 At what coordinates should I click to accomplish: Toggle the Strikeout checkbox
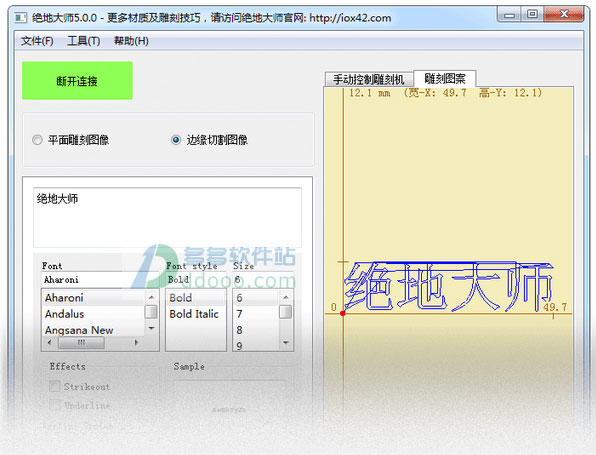pyautogui.click(x=55, y=386)
